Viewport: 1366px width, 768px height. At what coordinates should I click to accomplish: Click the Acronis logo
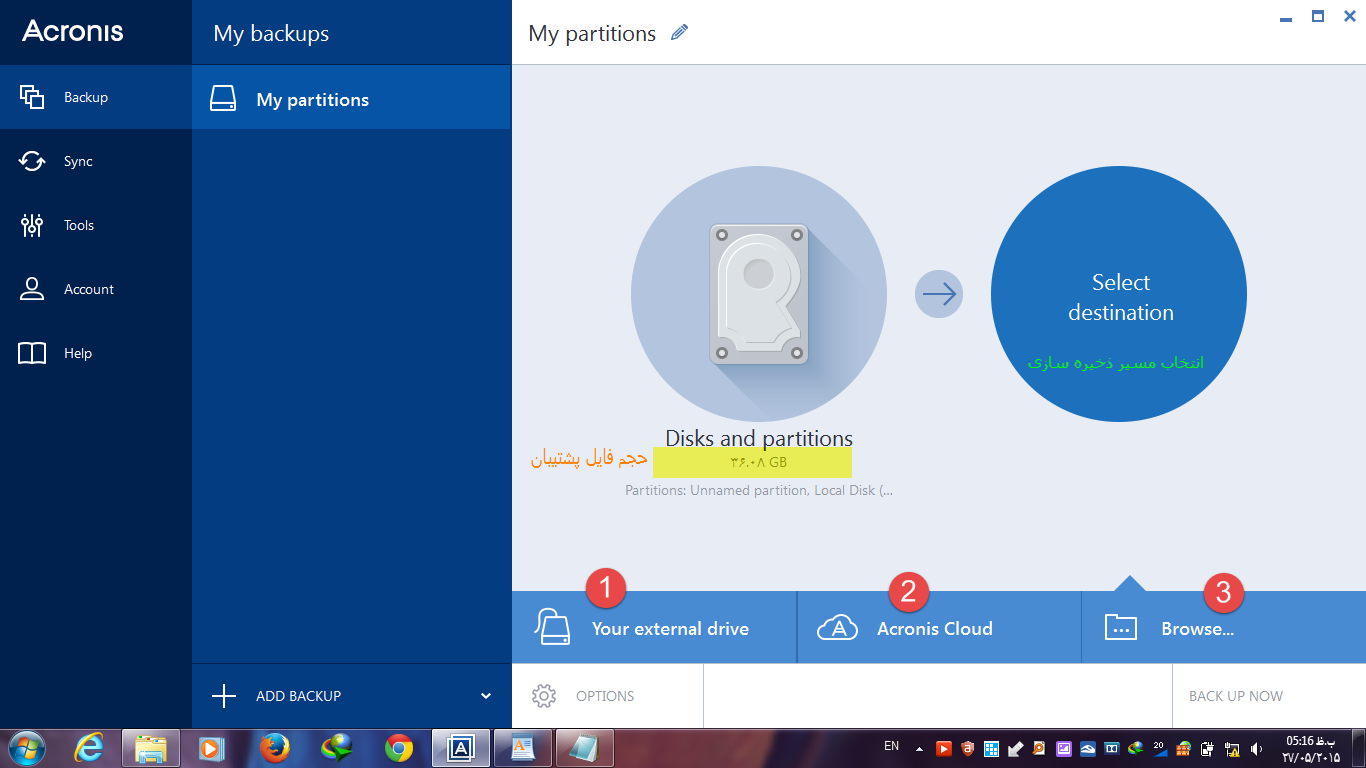click(x=73, y=31)
